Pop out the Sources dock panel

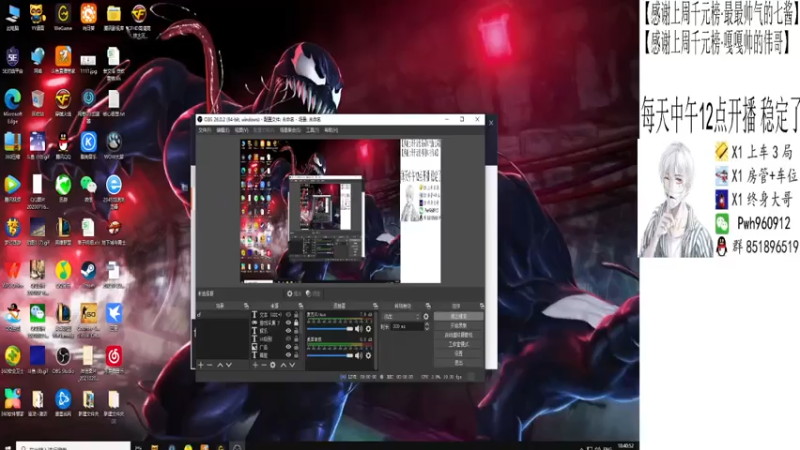[x=301, y=306]
